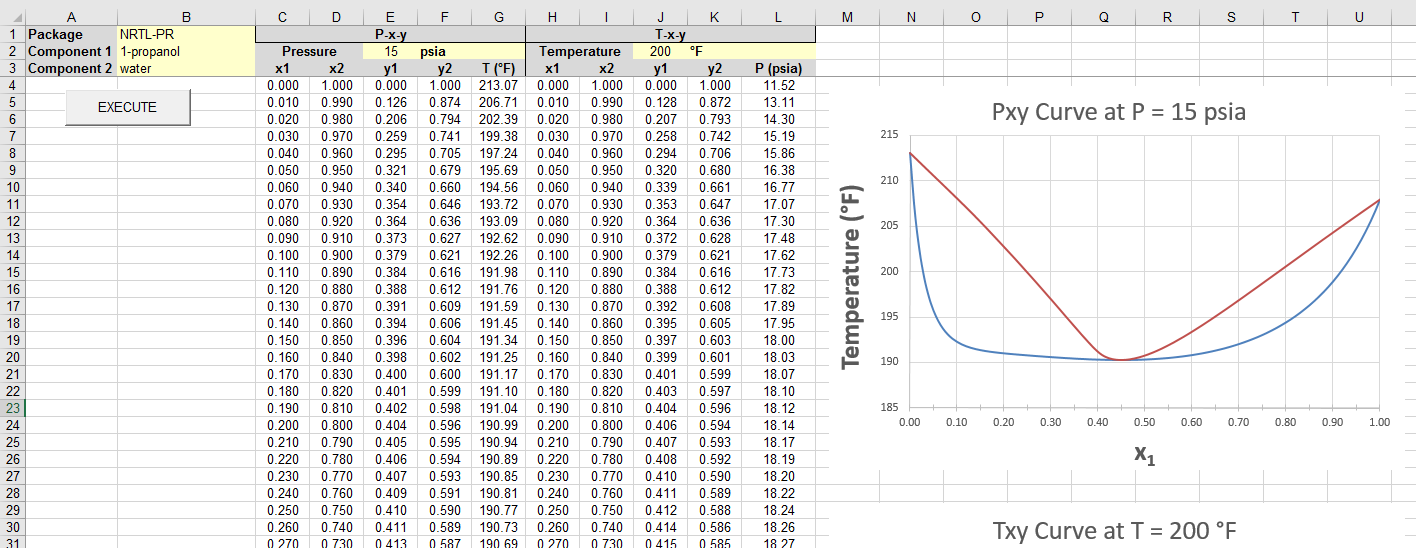Select cell with value 191.04

point(499,408)
